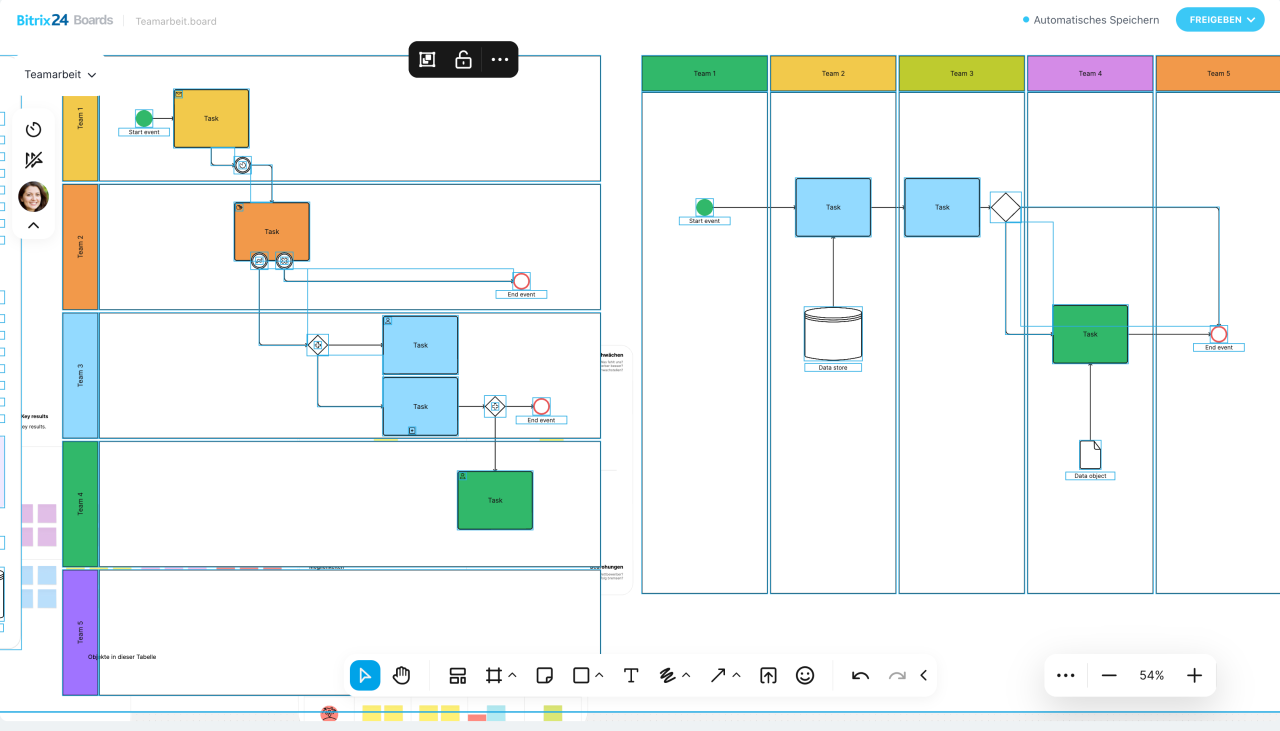Image resolution: width=1280 pixels, height=731 pixels.
Task: Select the green Task in the Team 4 column
Action: click(1090, 334)
